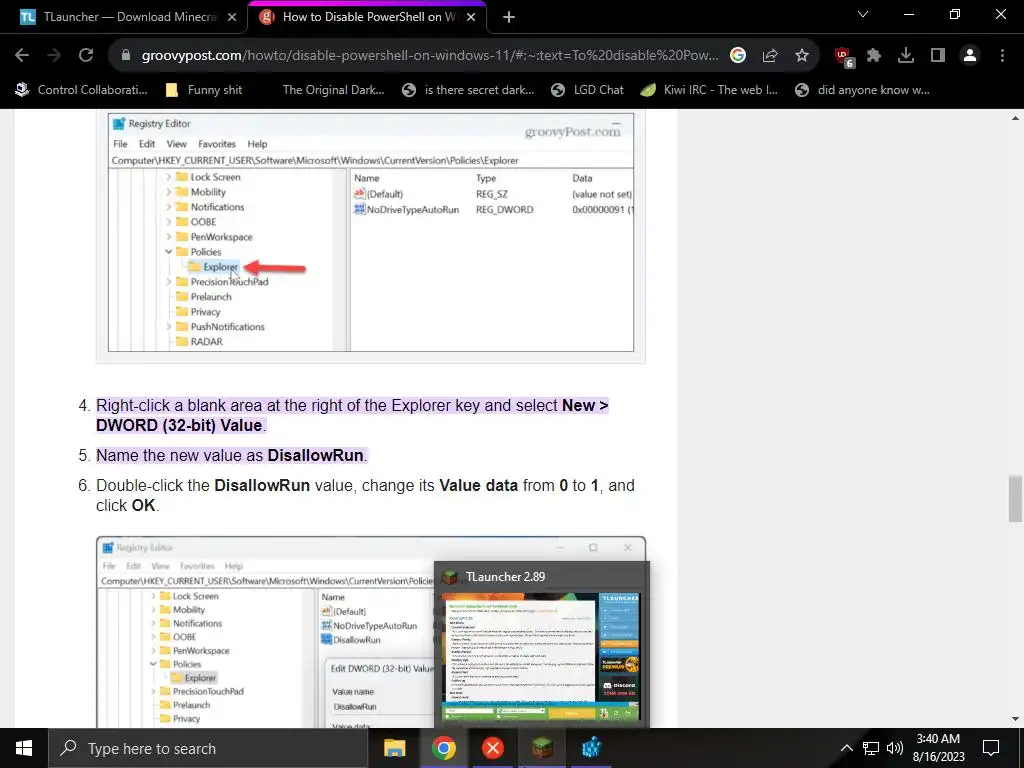Open Chrome profile avatar
The height and width of the screenshot is (768, 1024).
[x=970, y=56]
